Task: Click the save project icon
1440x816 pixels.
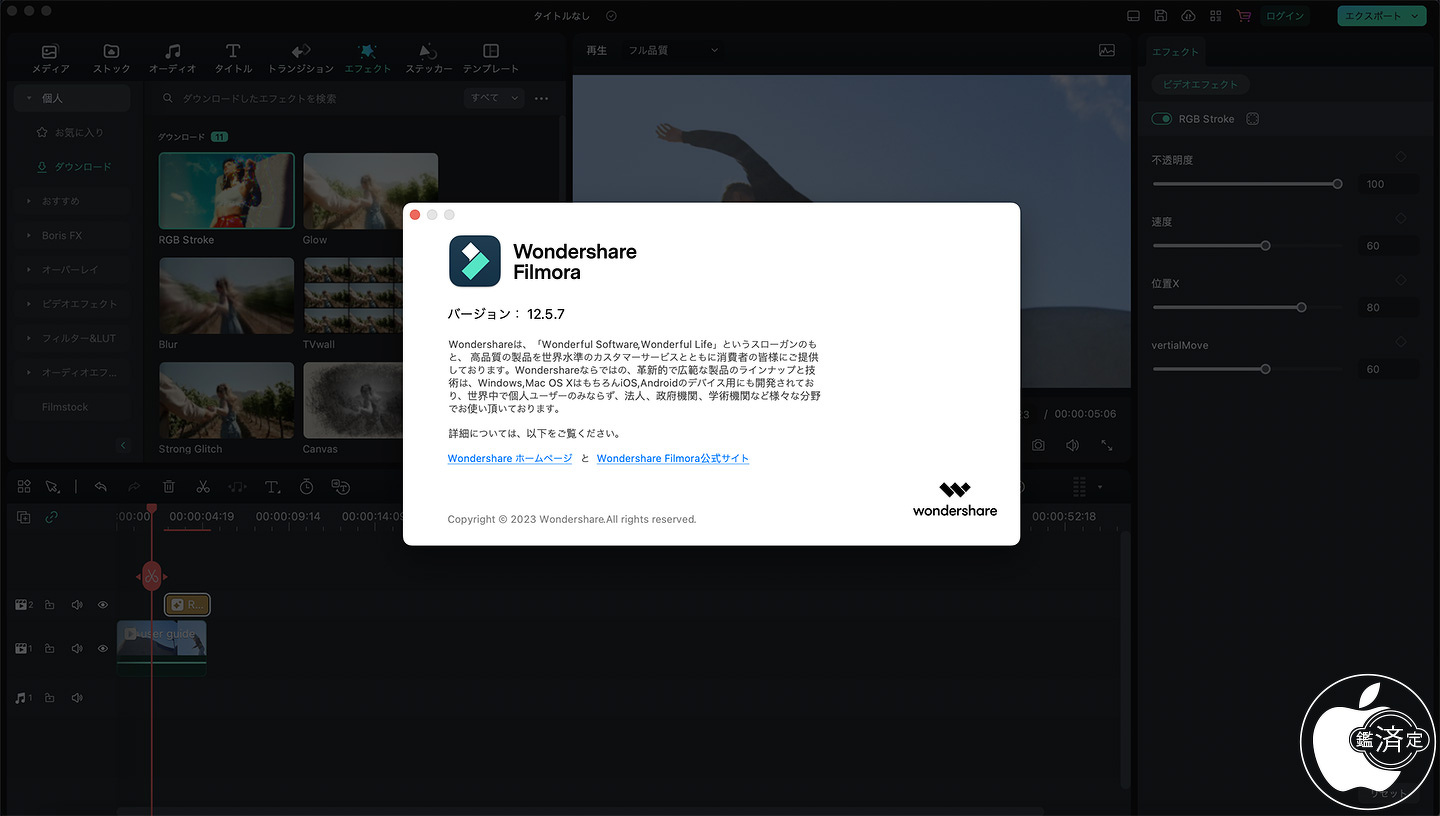Action: (1161, 16)
